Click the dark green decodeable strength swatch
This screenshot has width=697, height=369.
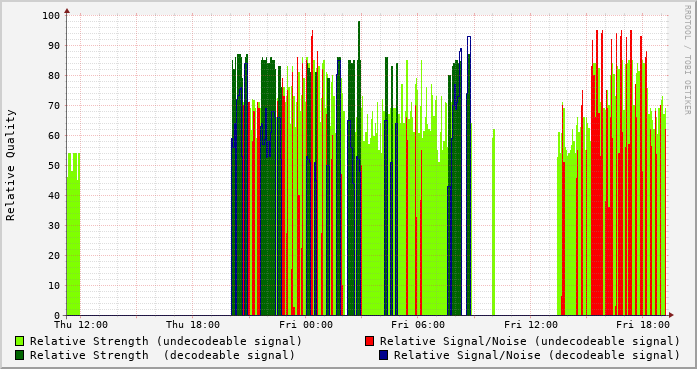(20, 355)
